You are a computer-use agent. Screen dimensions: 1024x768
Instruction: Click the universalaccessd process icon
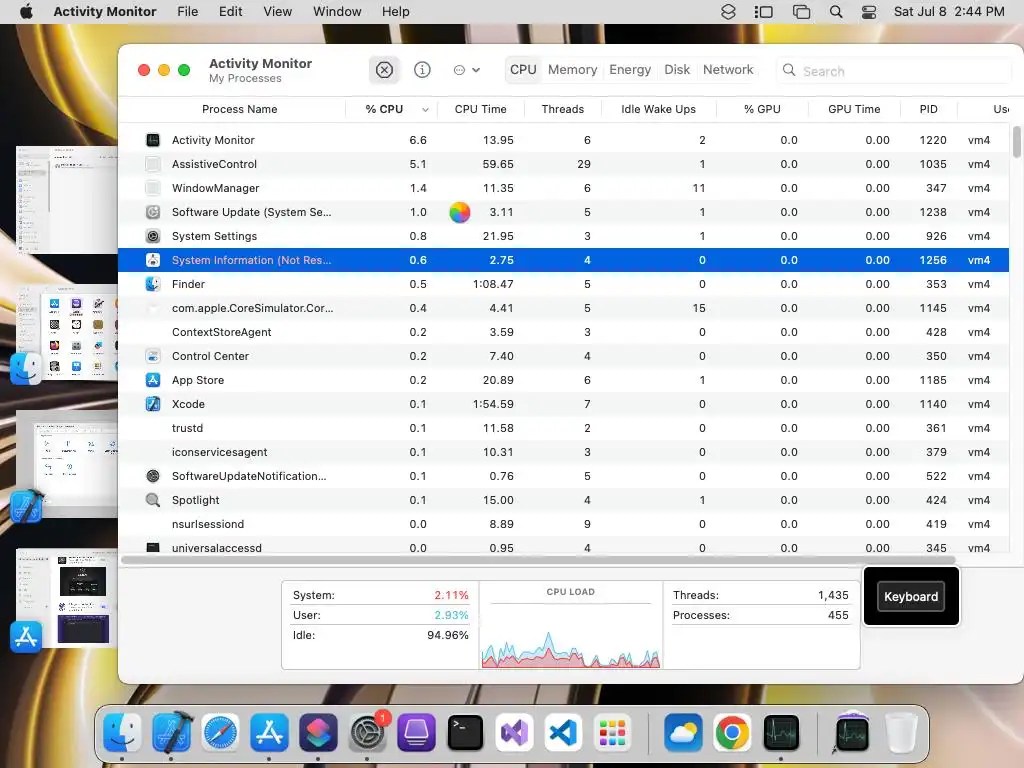point(153,547)
